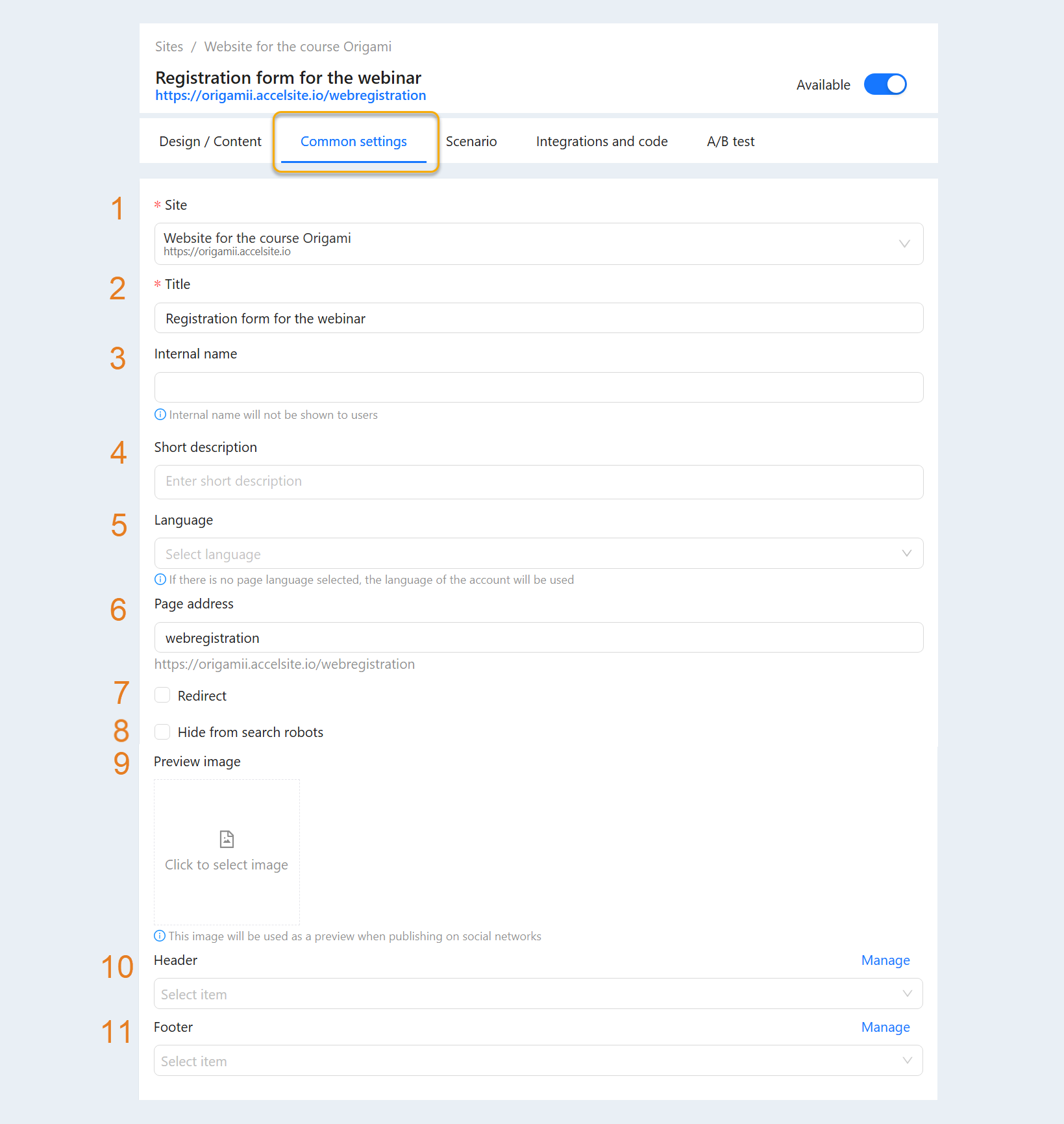This screenshot has height=1124, width=1064.
Task: Focus the Internal name input field
Action: (x=539, y=387)
